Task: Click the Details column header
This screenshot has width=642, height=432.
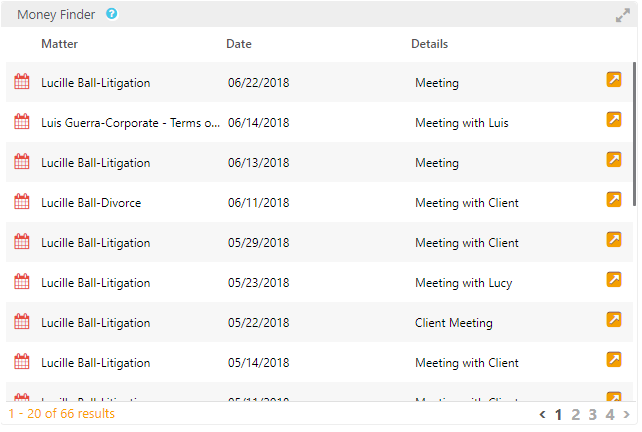Action: click(x=429, y=44)
